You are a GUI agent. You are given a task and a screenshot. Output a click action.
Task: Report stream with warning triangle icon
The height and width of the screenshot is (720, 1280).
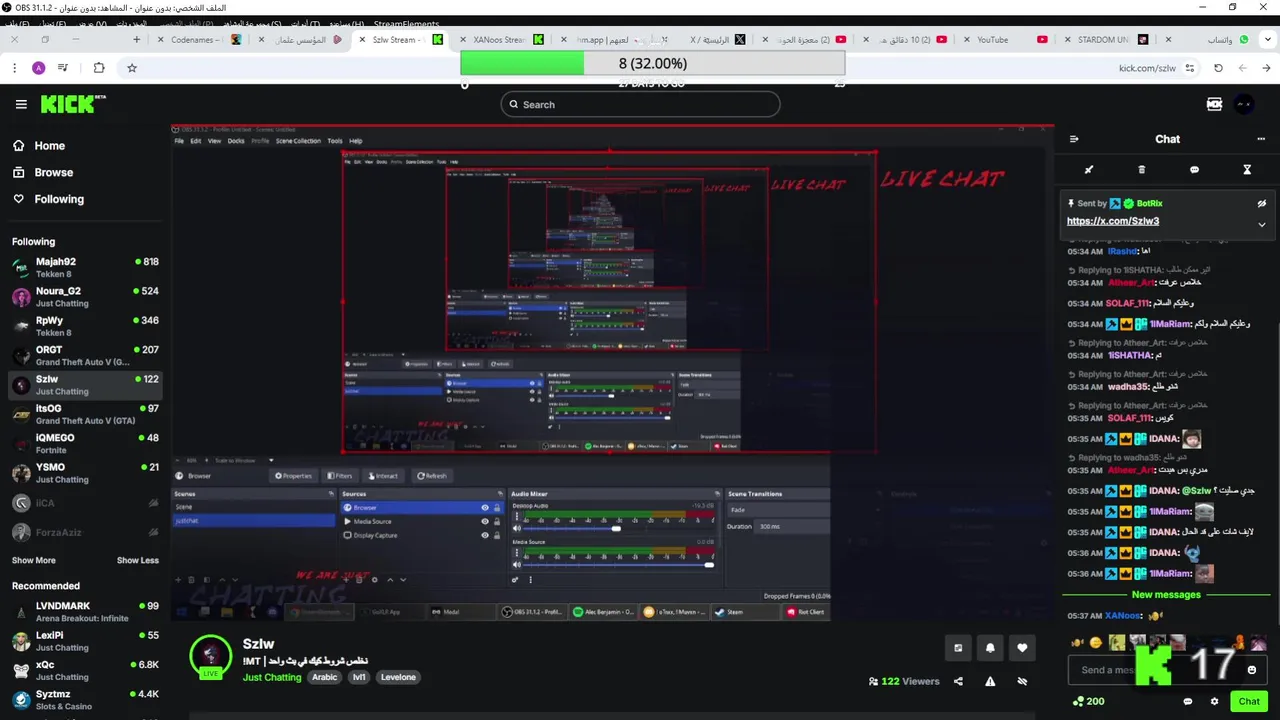[990, 681]
